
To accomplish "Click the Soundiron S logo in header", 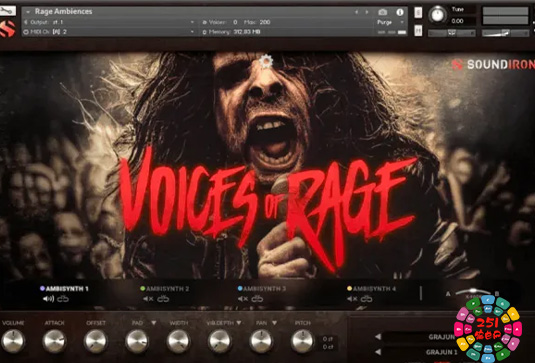I will click(8, 29).
